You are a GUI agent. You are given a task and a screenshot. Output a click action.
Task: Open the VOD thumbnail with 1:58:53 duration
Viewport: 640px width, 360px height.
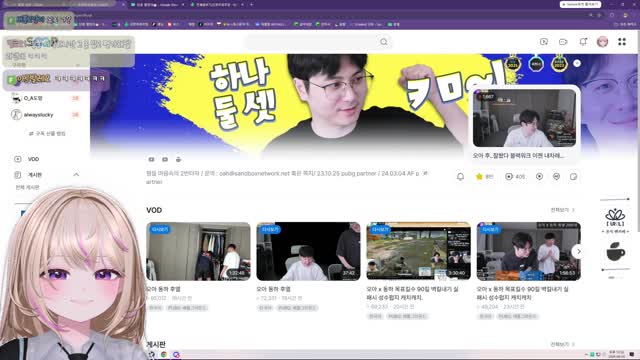click(x=529, y=251)
